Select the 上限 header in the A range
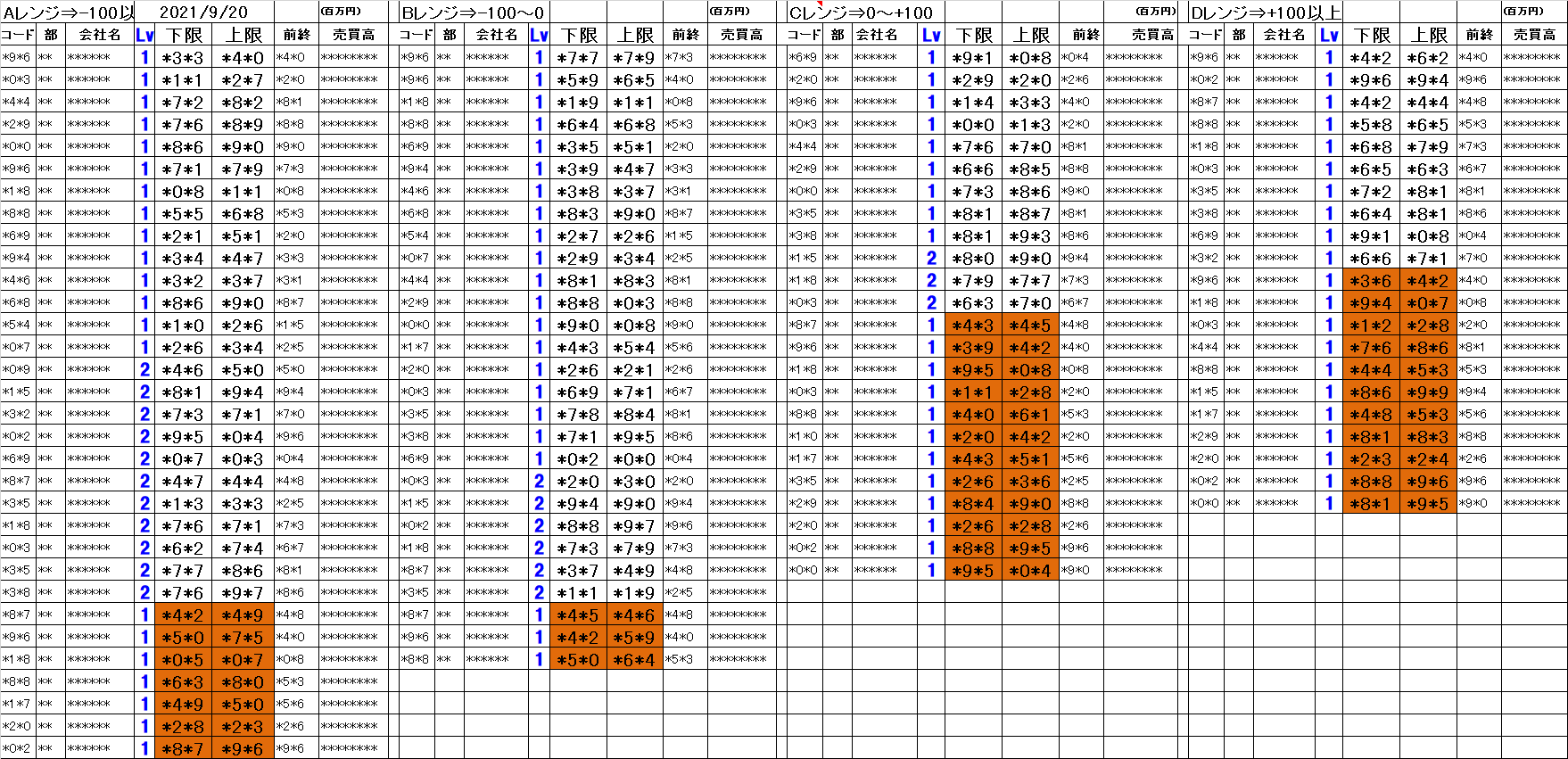Screen dimensions: 1568x759 [x=243, y=35]
